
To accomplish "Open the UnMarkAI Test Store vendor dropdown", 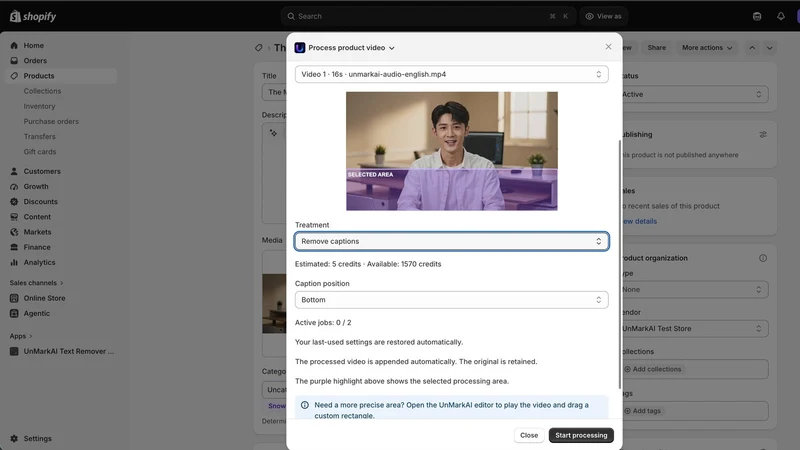I will pos(694,329).
